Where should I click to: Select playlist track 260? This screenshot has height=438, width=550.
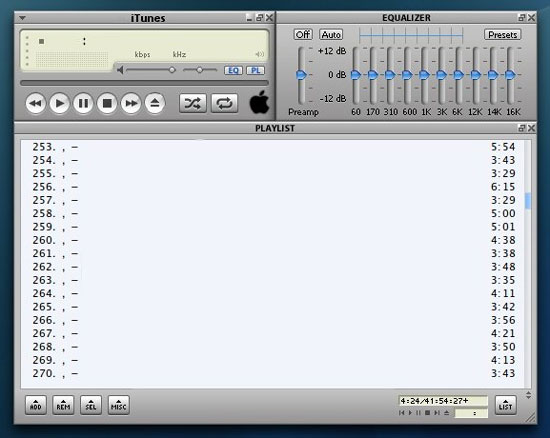click(x=274, y=240)
